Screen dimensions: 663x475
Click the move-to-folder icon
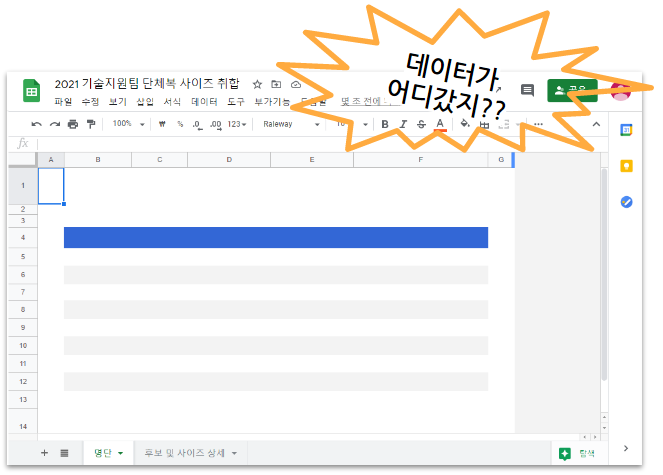[x=276, y=84]
